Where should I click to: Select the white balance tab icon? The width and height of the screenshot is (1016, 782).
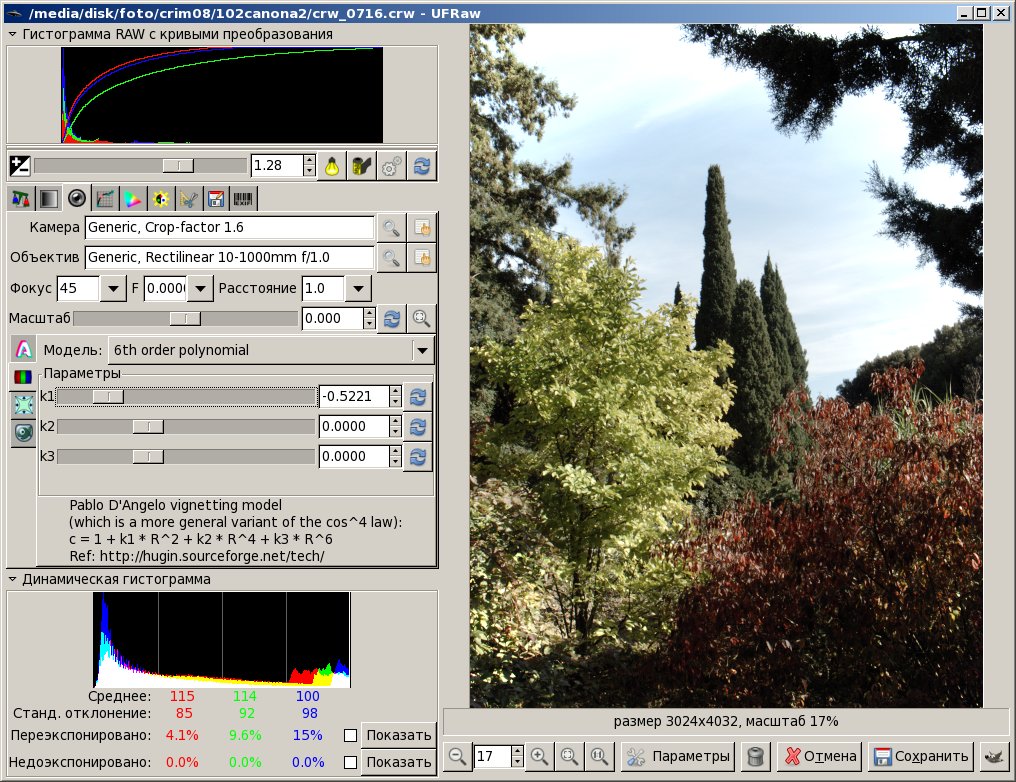pyautogui.click(x=21, y=199)
